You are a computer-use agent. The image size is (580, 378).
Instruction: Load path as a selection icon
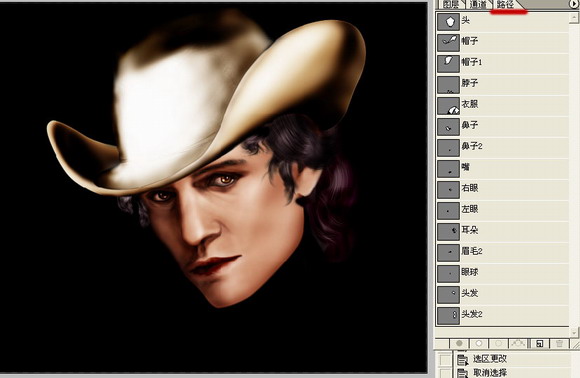(499, 344)
